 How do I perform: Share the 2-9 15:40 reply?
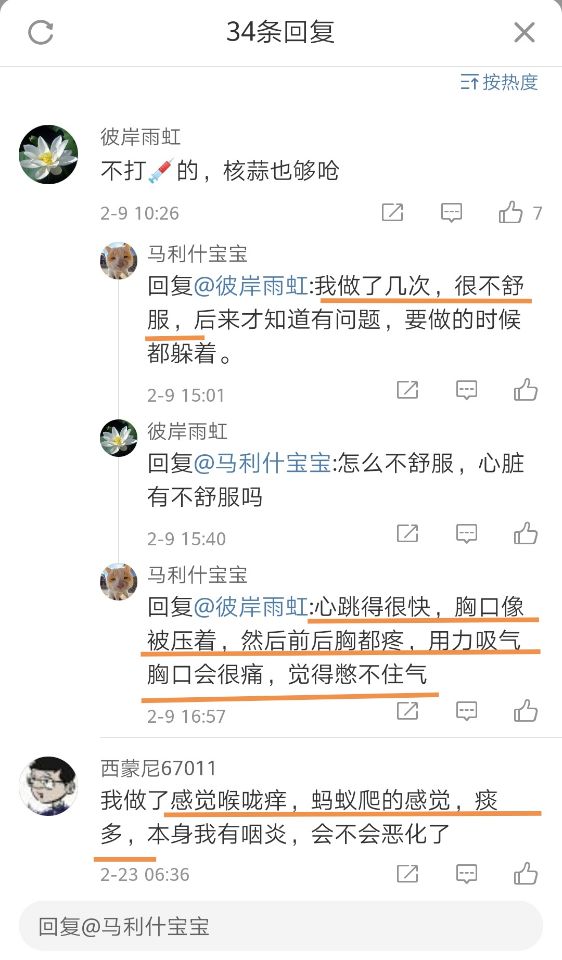click(408, 533)
